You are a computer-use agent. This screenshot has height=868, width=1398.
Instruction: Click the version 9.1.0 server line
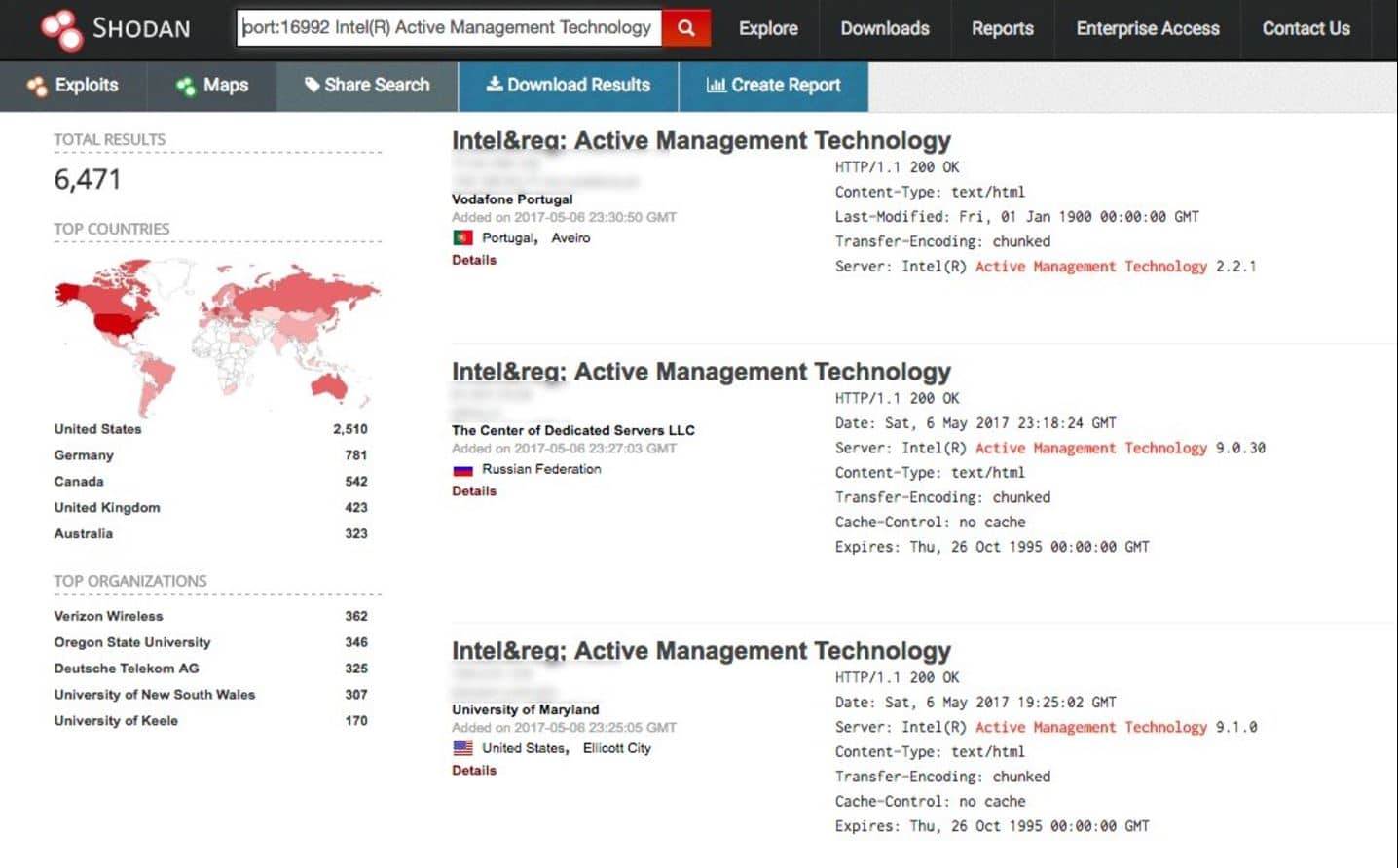point(1046,728)
